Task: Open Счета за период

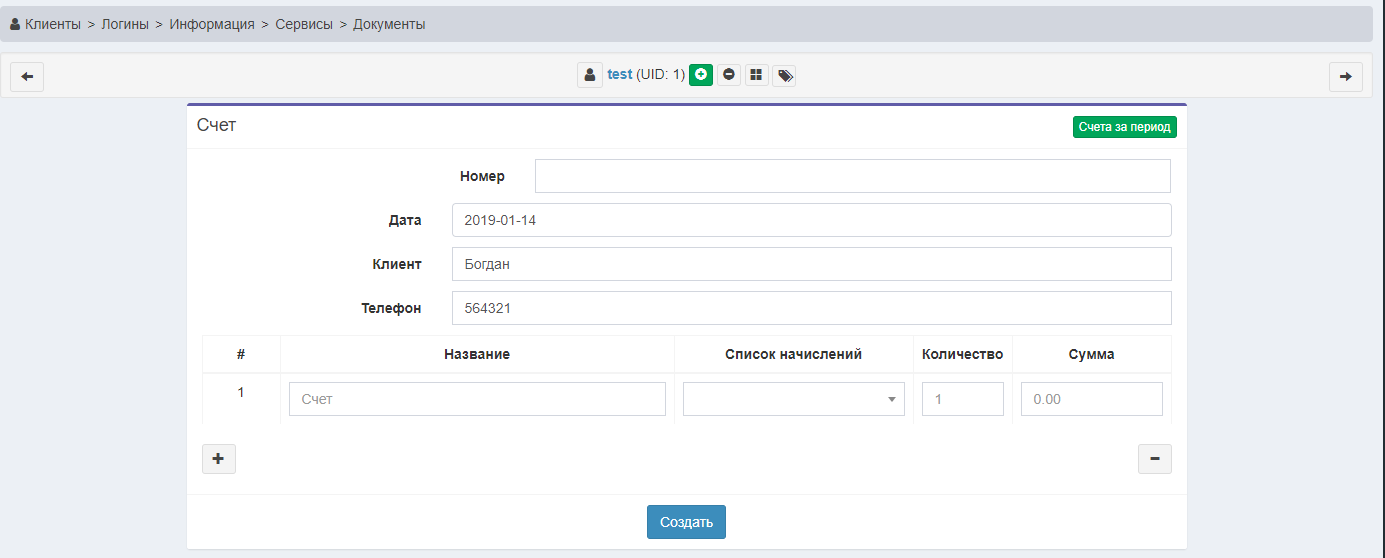Action: click(x=1124, y=127)
